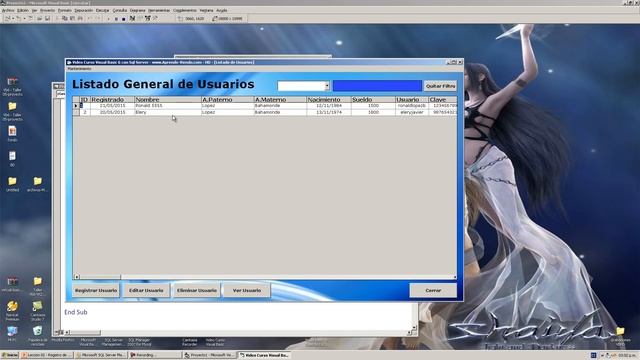Select the row with name Elery
640x360 pixels.
pos(264,112)
